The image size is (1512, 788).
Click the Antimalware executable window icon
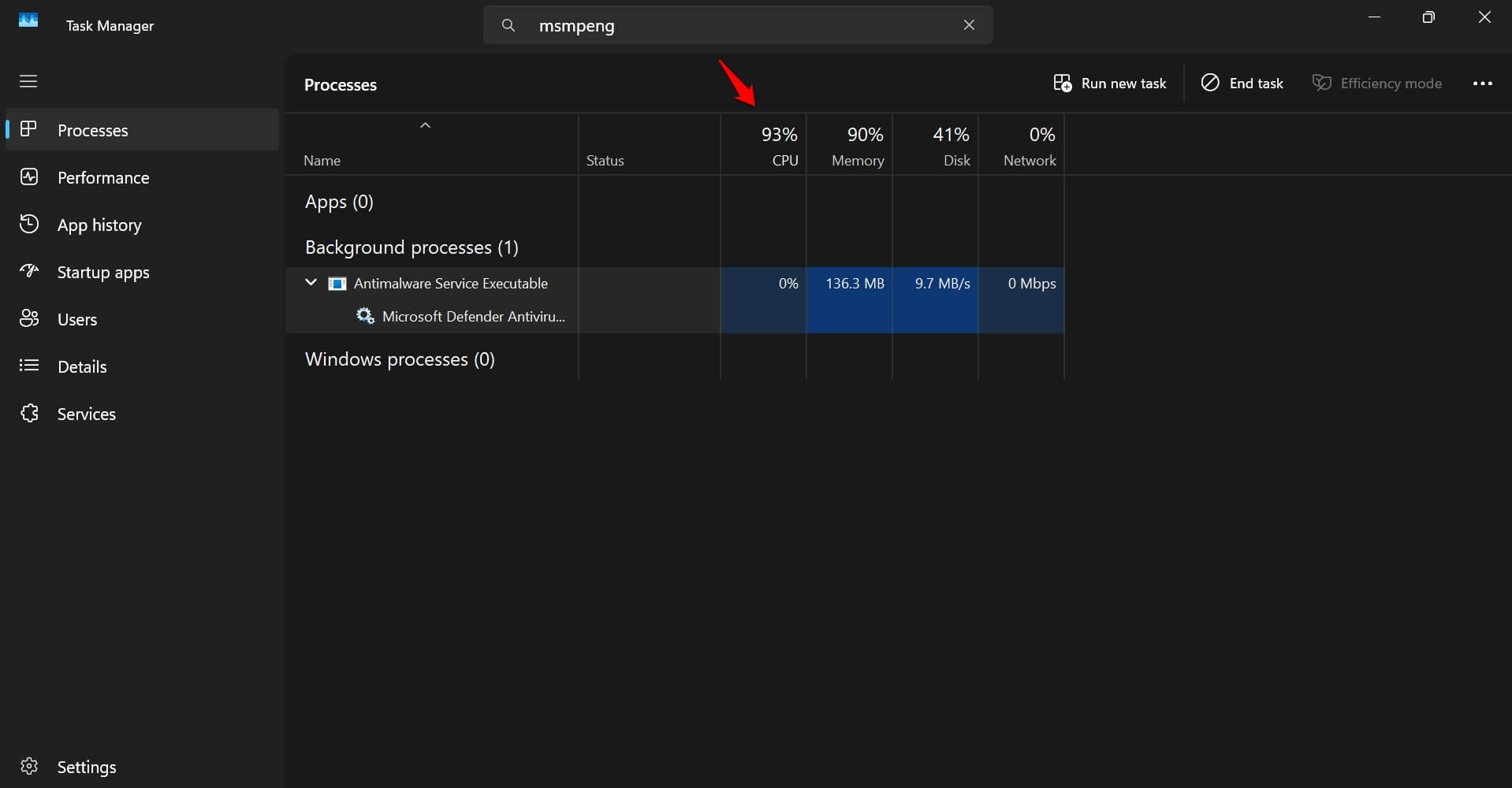click(x=337, y=284)
